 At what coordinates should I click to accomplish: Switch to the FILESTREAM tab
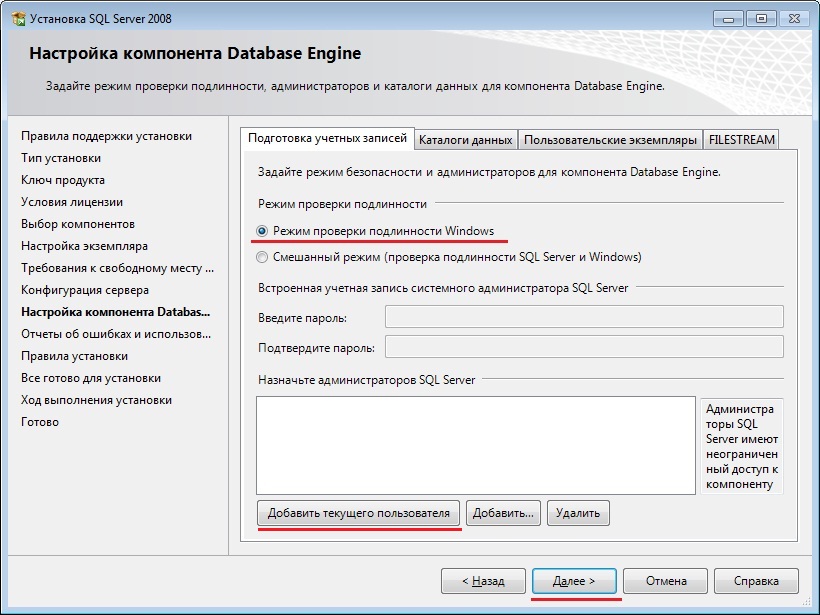pyautogui.click(x=742, y=140)
